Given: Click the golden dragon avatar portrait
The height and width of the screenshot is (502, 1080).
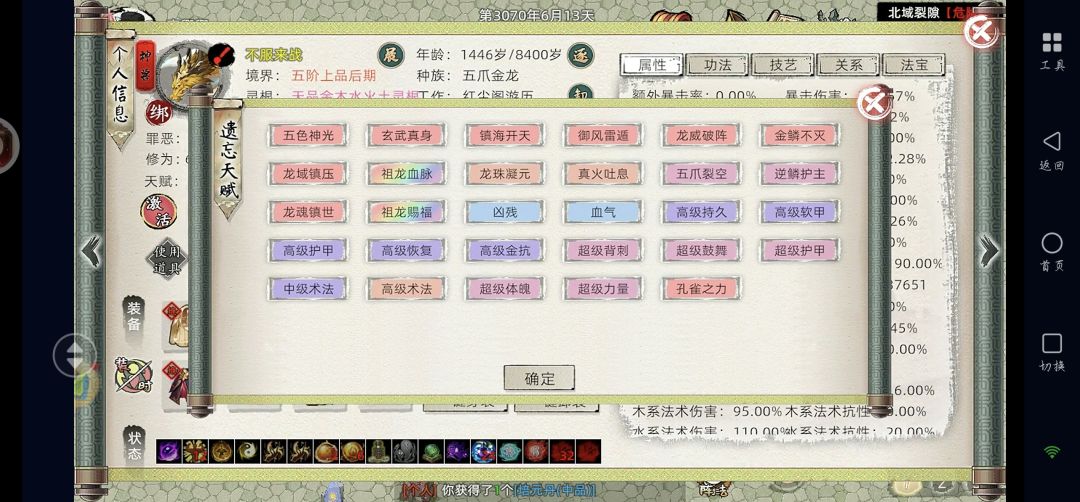Looking at the screenshot, I should (x=191, y=73).
